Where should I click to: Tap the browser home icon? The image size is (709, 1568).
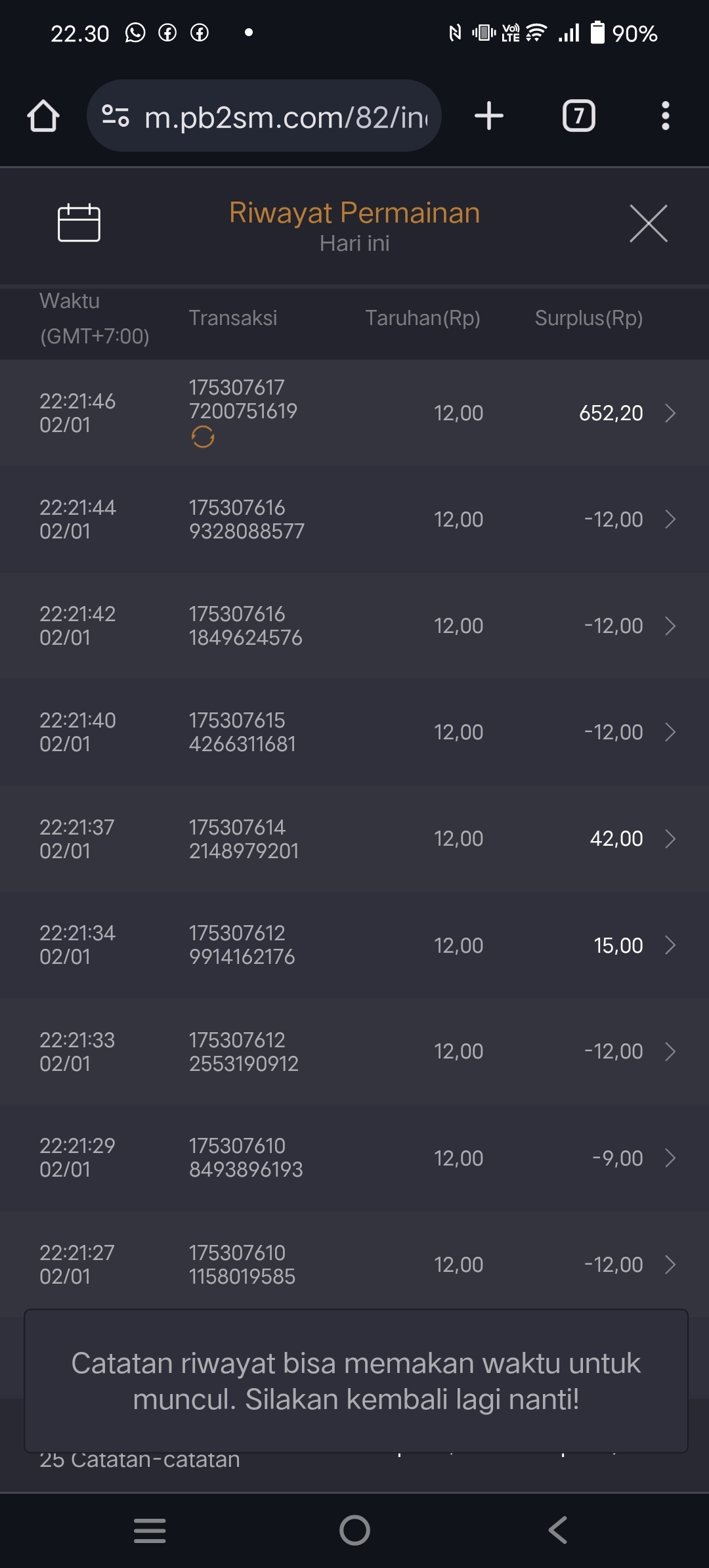pos(43,116)
